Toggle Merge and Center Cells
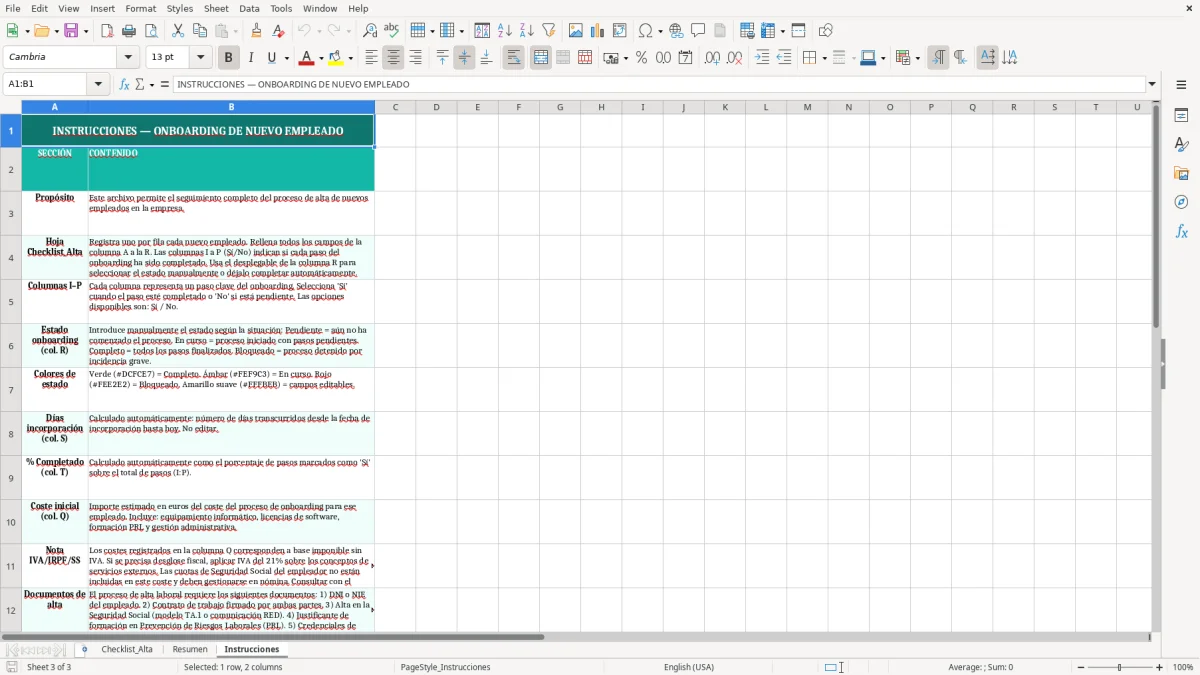 541,58
